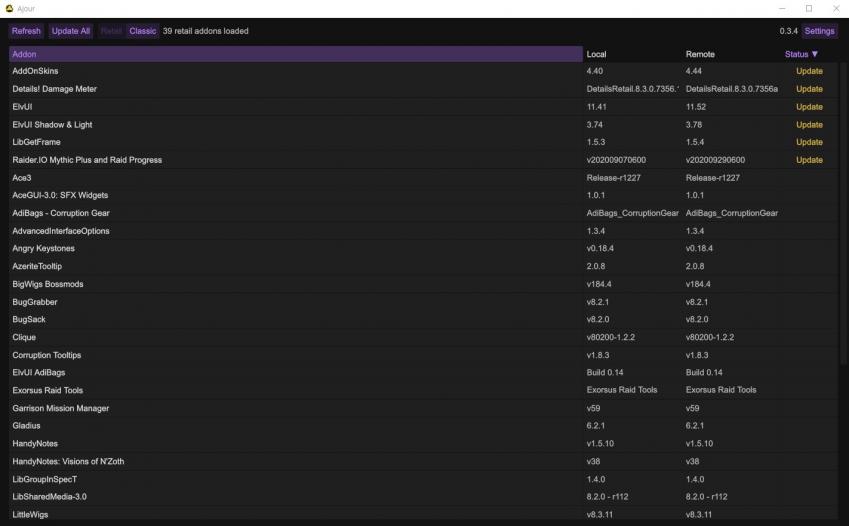This screenshot has width=849, height=526.
Task: Select the AddOnSkins row name
Action: click(35, 71)
